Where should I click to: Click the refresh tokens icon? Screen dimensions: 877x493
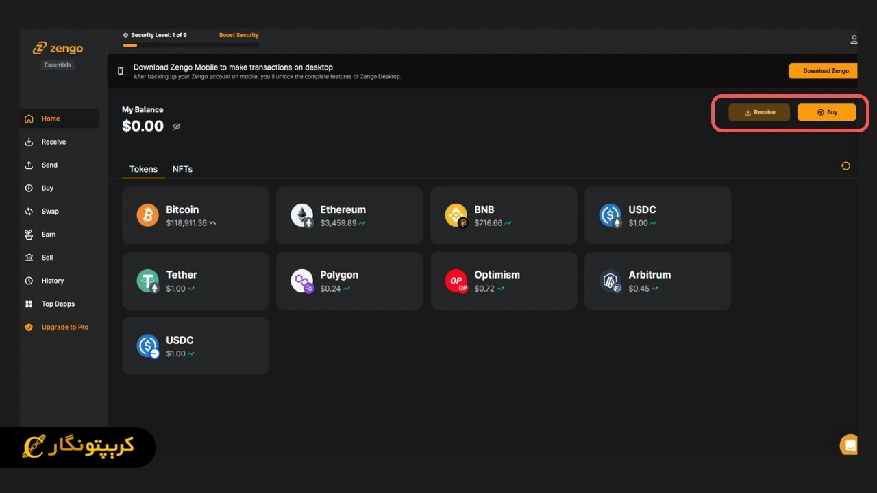point(846,166)
